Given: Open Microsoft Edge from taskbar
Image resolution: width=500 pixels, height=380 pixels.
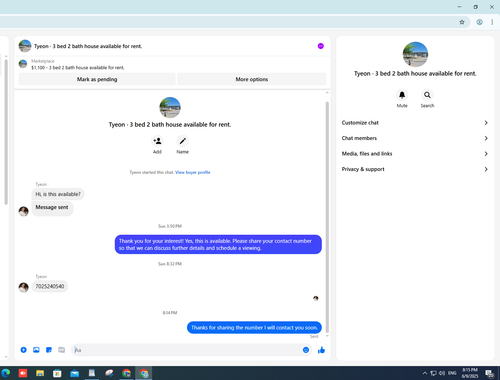Looking at the screenshot, I should tap(6, 373).
